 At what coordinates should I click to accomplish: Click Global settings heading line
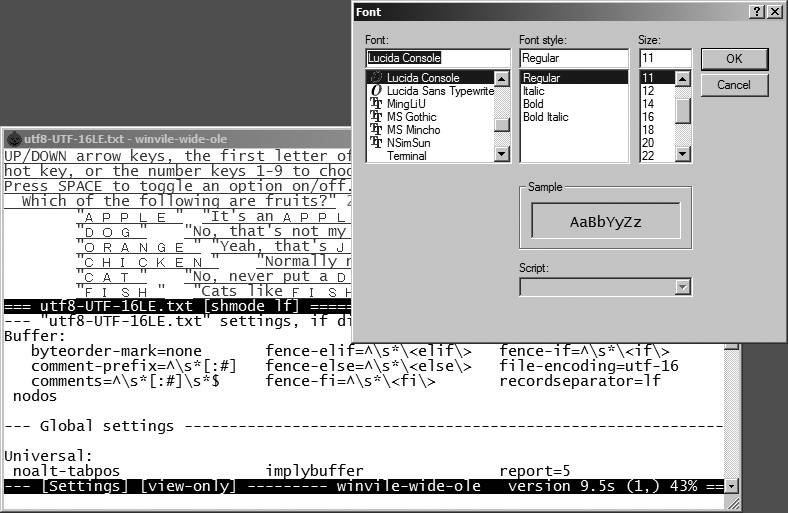364,426
